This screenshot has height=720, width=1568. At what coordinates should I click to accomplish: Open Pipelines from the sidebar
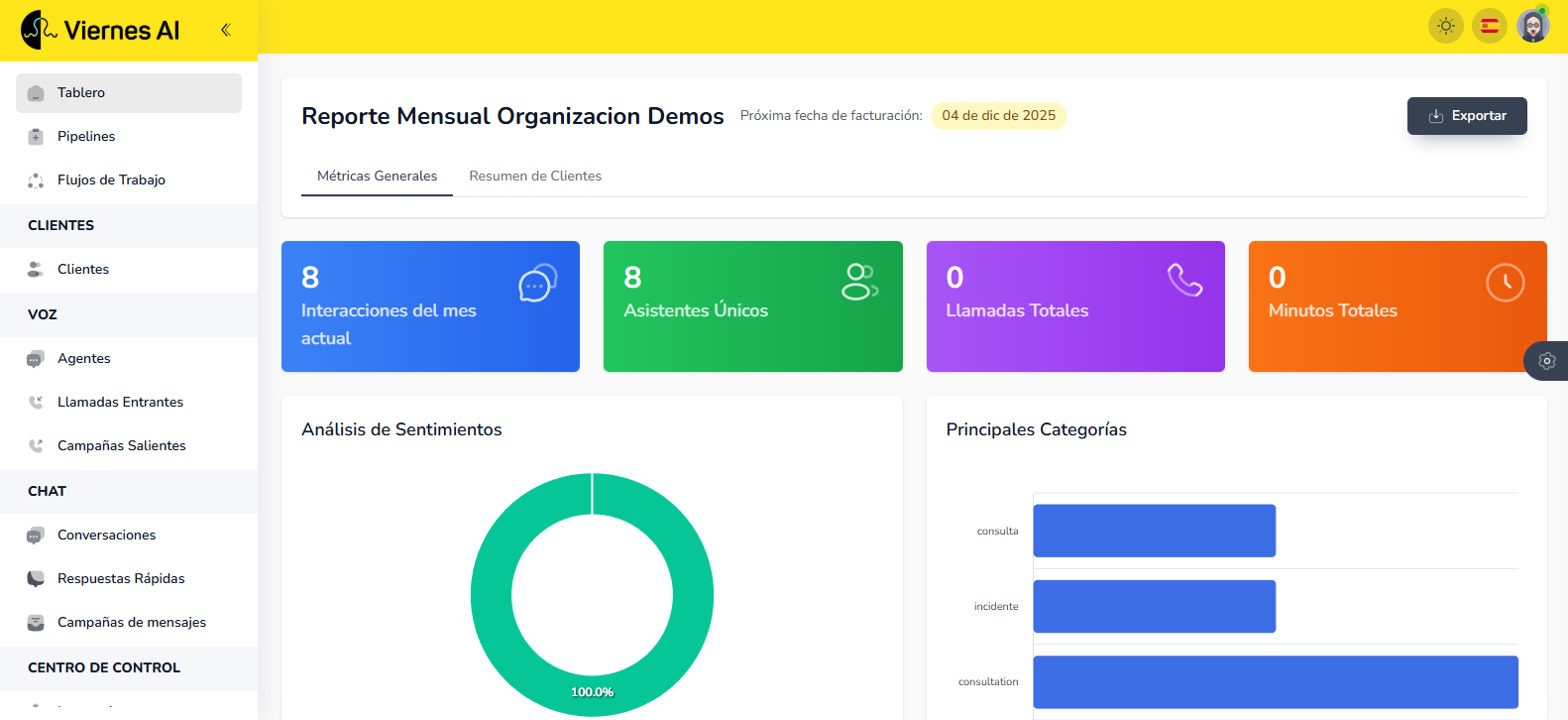click(86, 136)
